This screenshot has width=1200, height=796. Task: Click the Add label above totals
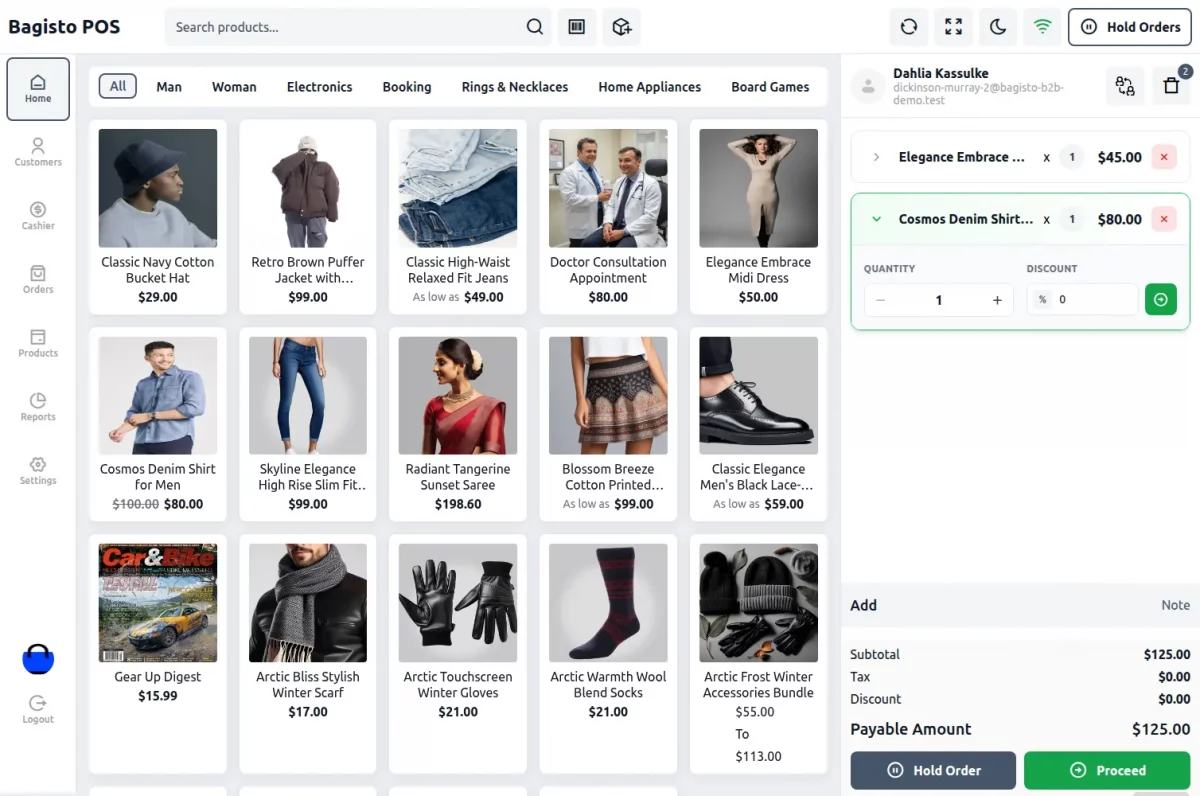coord(863,605)
